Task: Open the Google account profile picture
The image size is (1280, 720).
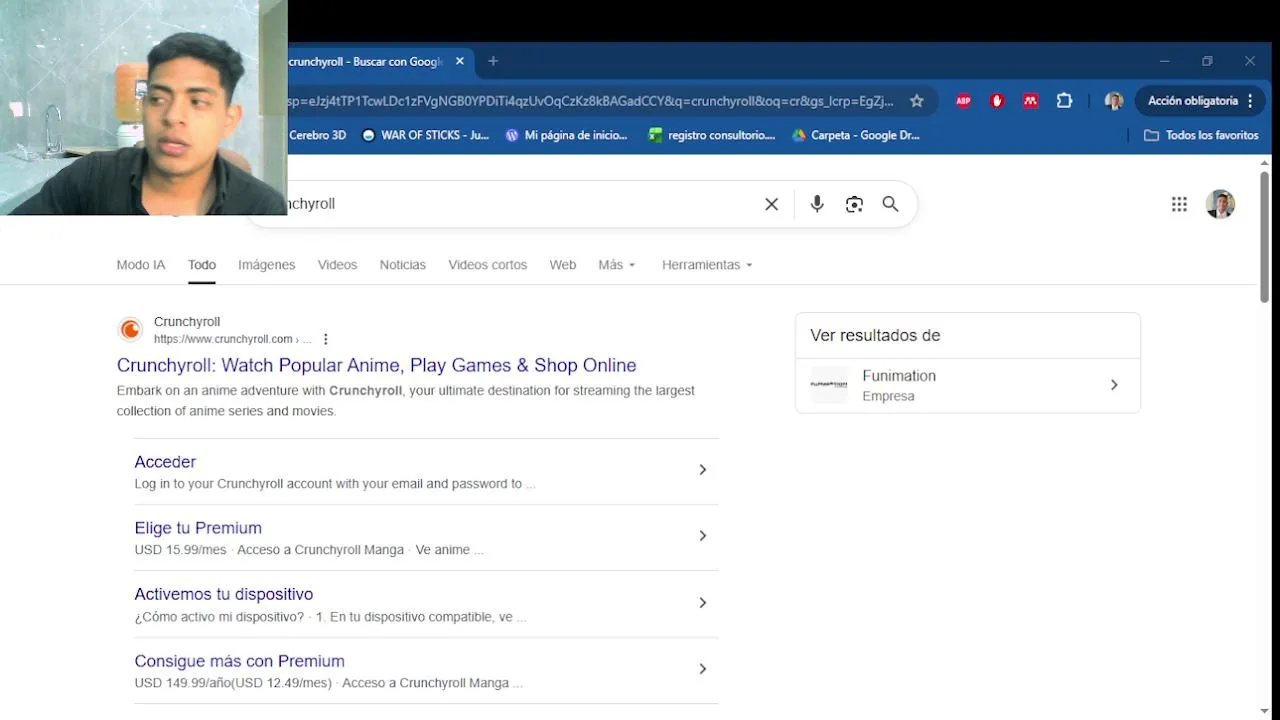Action: (x=1220, y=204)
